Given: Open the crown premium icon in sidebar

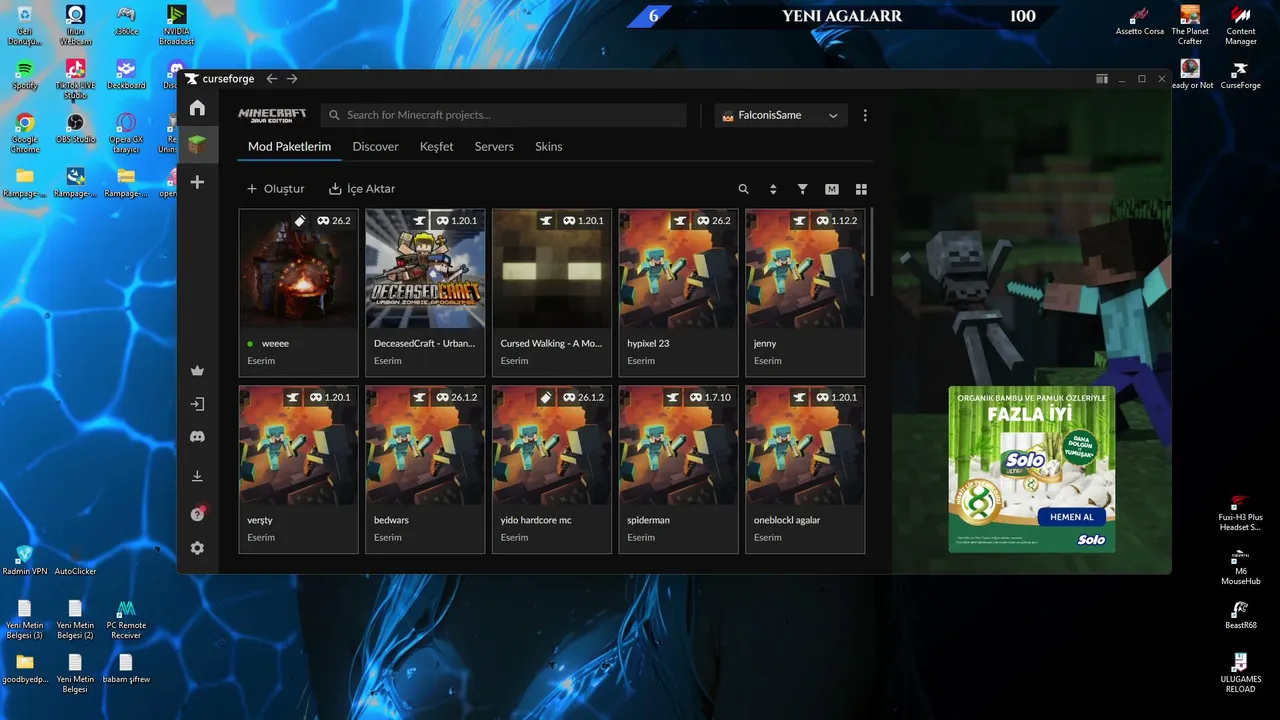Looking at the screenshot, I should point(197,370).
